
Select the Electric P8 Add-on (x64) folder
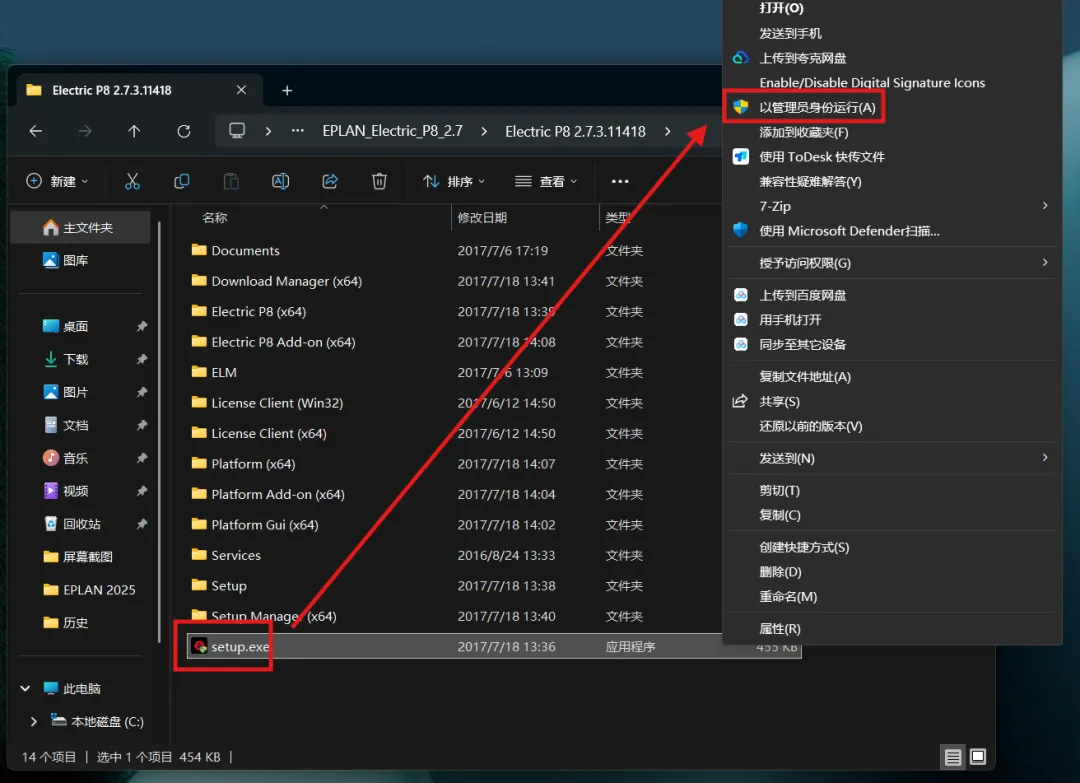(x=455, y=342)
